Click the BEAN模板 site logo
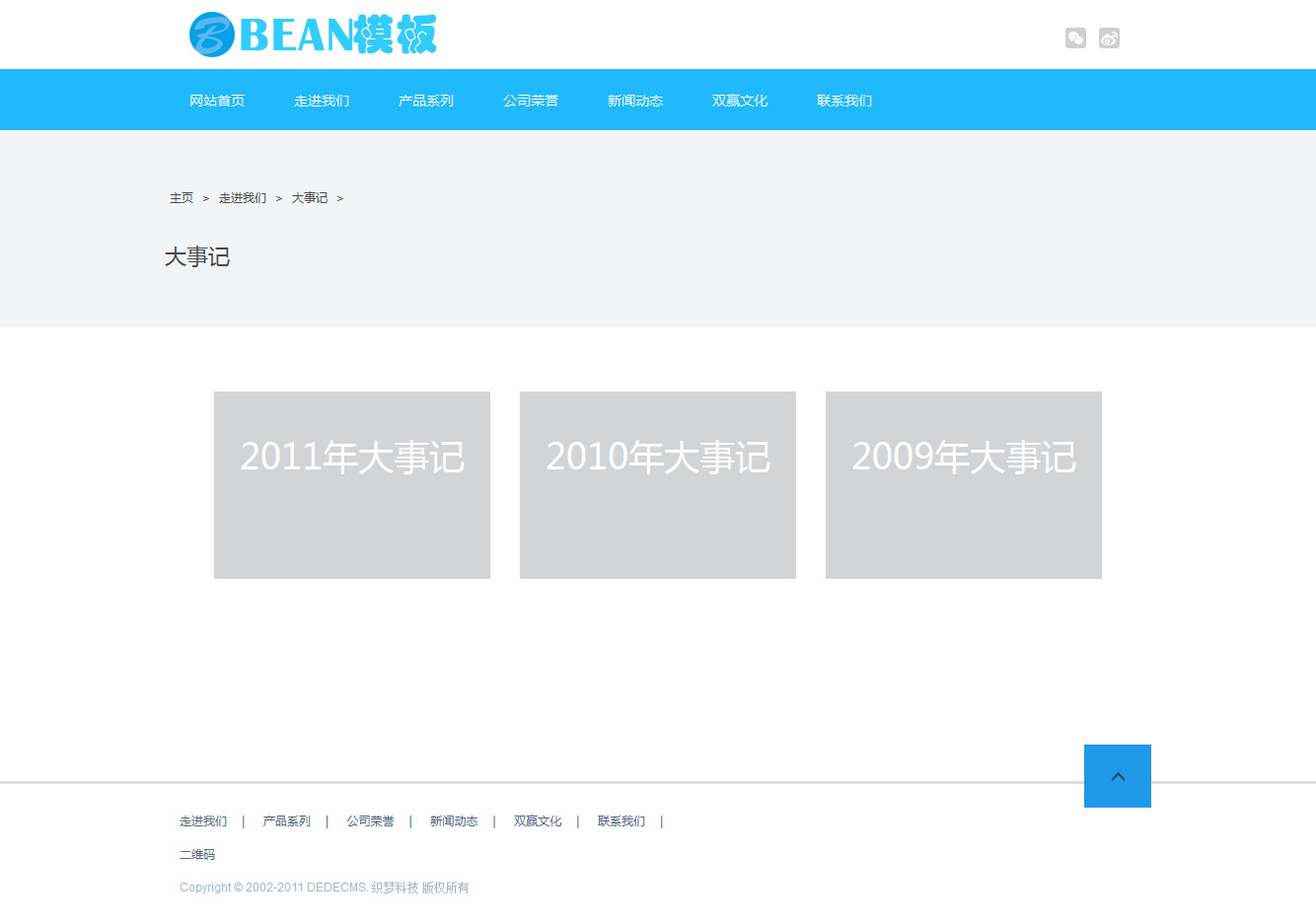The image size is (1316, 924). [313, 35]
